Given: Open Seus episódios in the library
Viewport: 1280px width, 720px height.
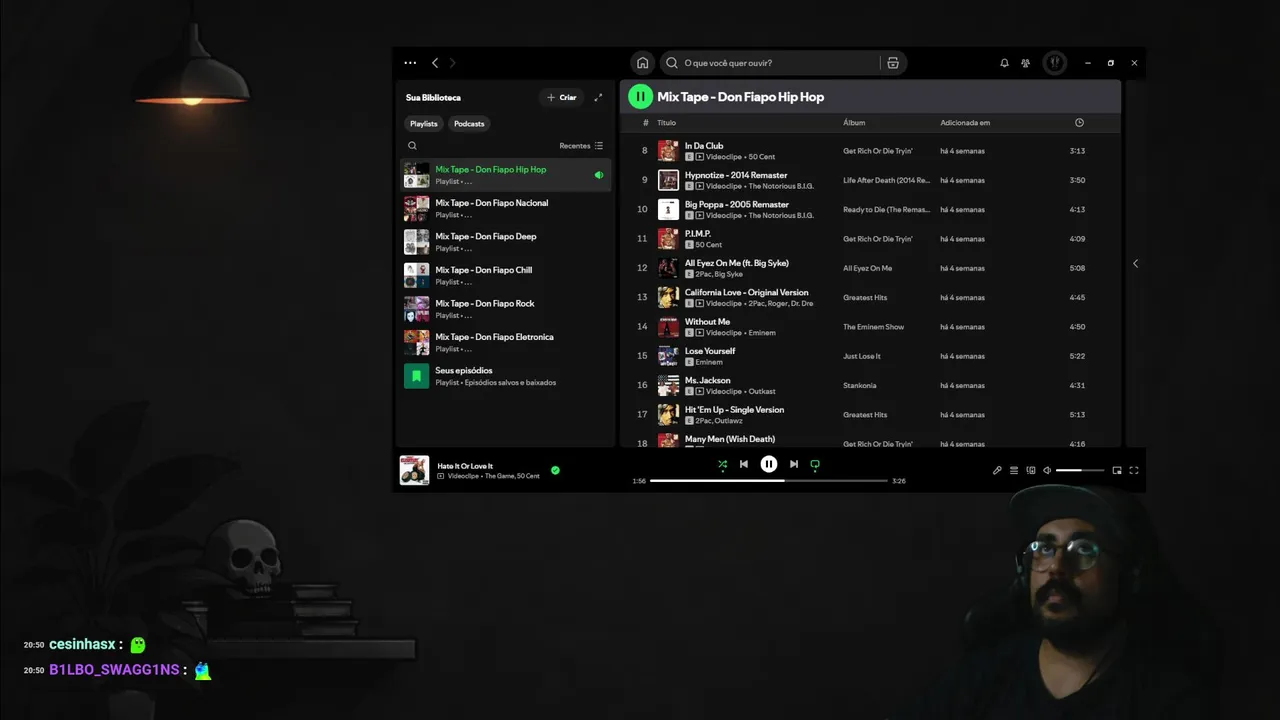Looking at the screenshot, I should coord(505,376).
